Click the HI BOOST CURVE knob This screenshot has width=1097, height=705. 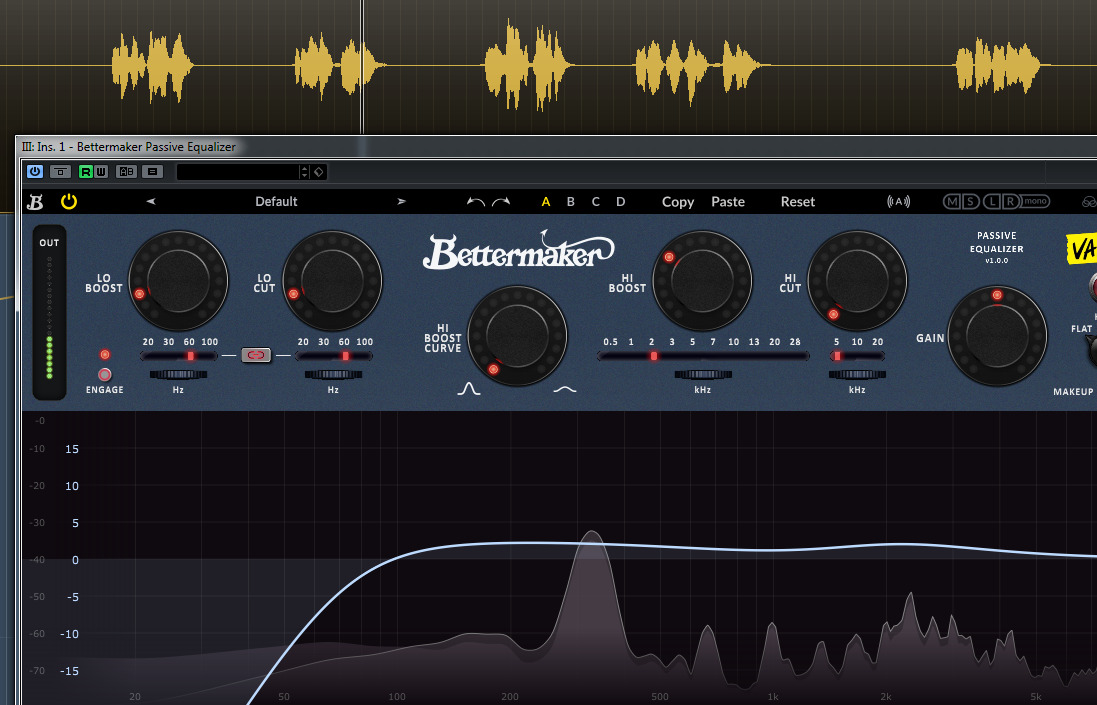517,335
